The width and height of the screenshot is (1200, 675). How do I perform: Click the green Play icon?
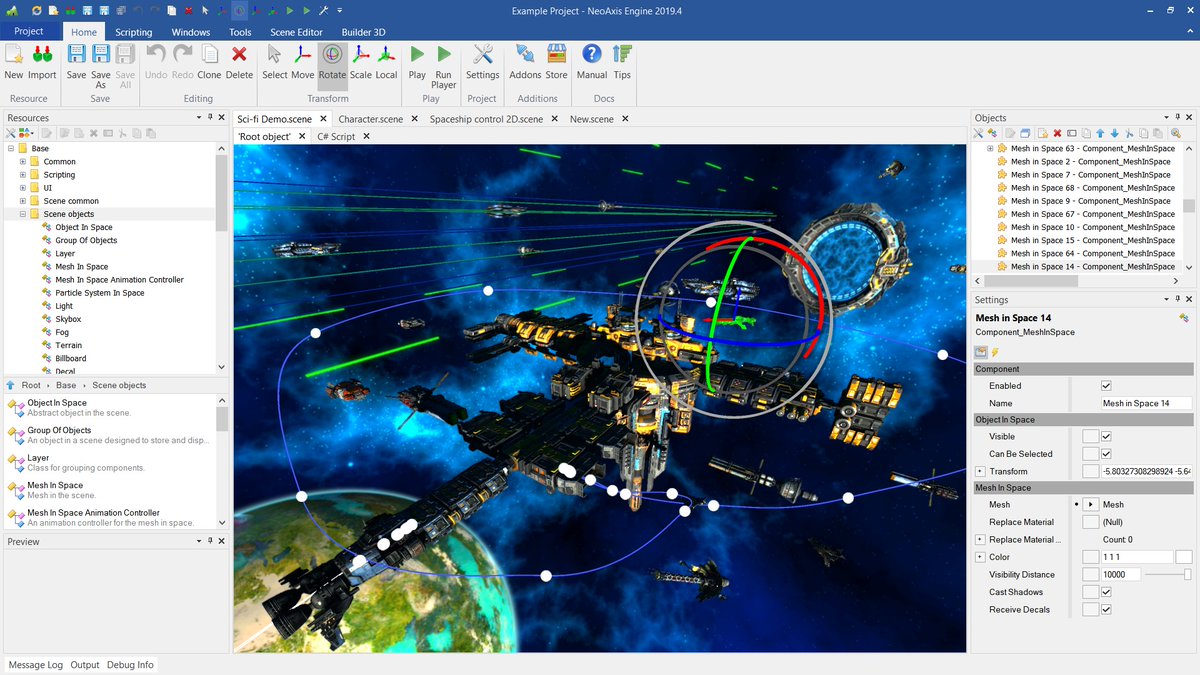point(417,55)
